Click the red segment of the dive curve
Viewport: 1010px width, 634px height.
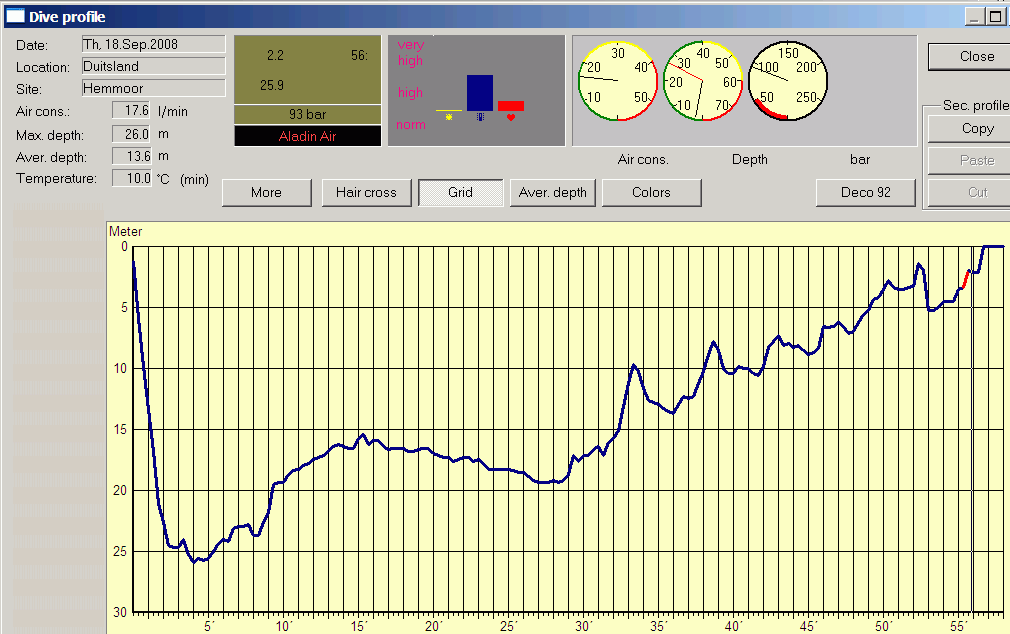[x=966, y=279]
